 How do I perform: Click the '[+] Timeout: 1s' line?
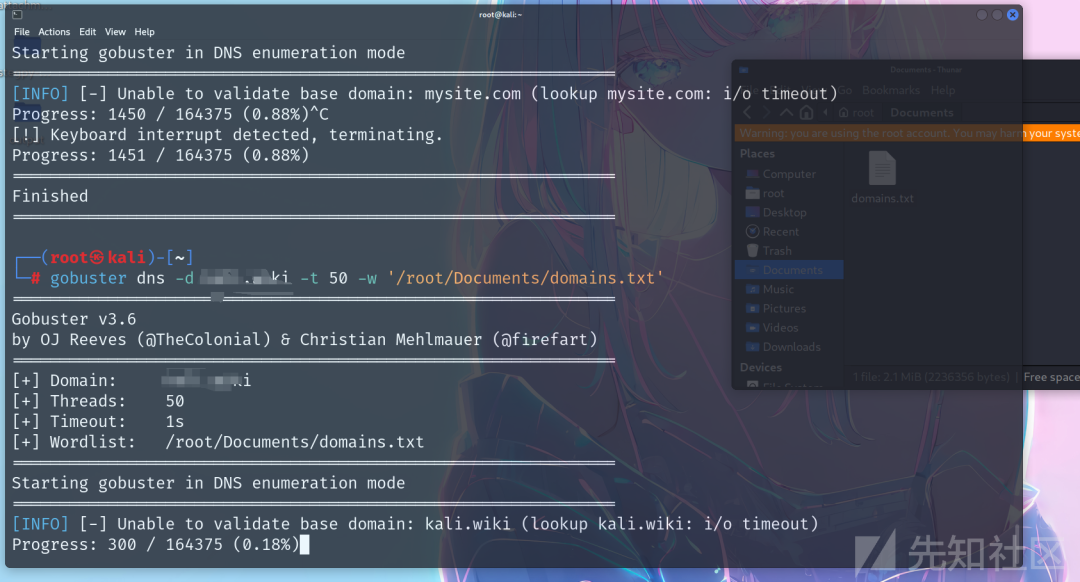tap(98, 422)
